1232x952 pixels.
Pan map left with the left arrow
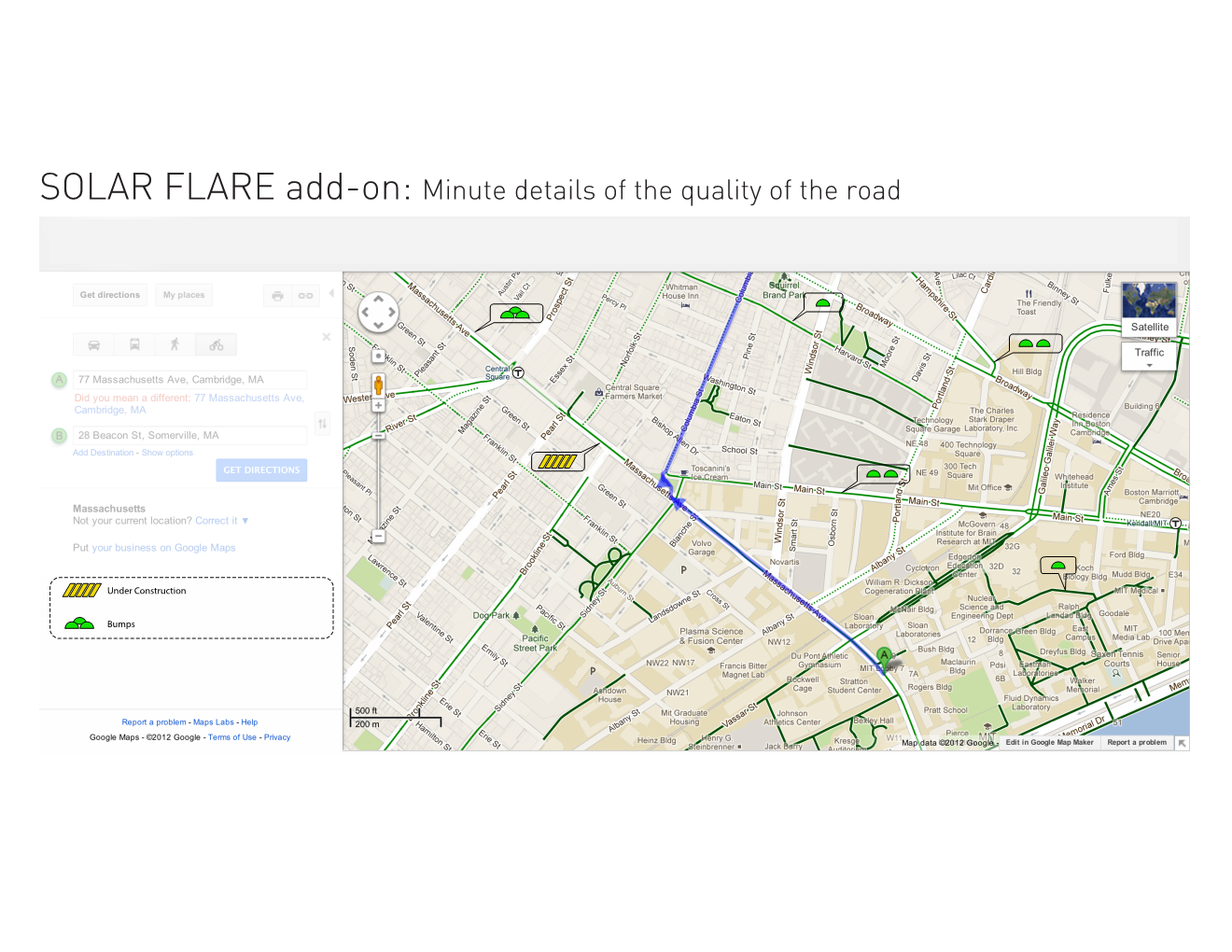point(366,313)
